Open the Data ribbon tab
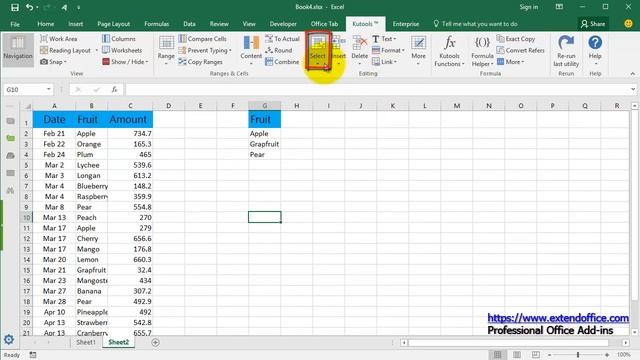This screenshot has width=640, height=360. click(189, 24)
